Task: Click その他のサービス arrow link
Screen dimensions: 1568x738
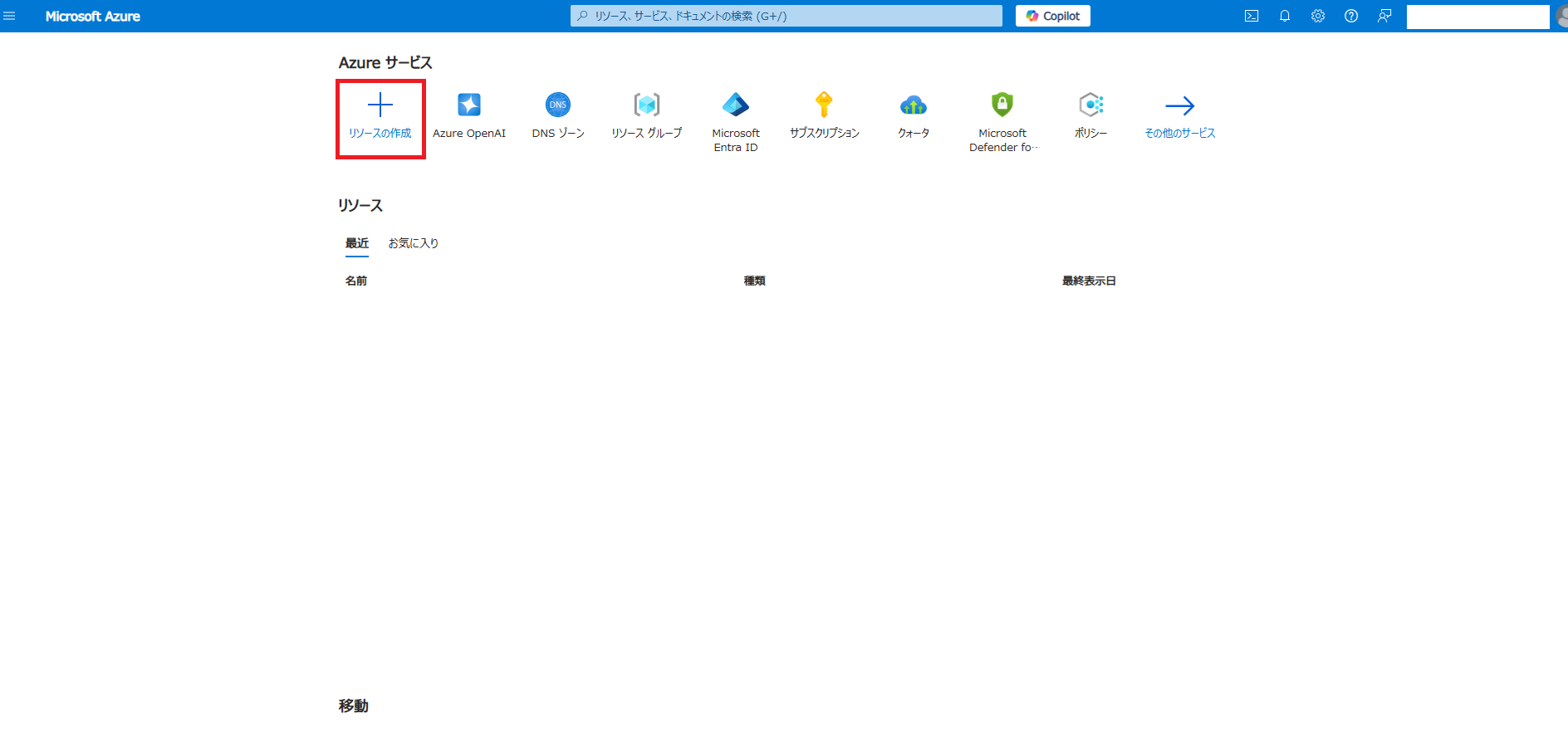Action: (x=1179, y=106)
